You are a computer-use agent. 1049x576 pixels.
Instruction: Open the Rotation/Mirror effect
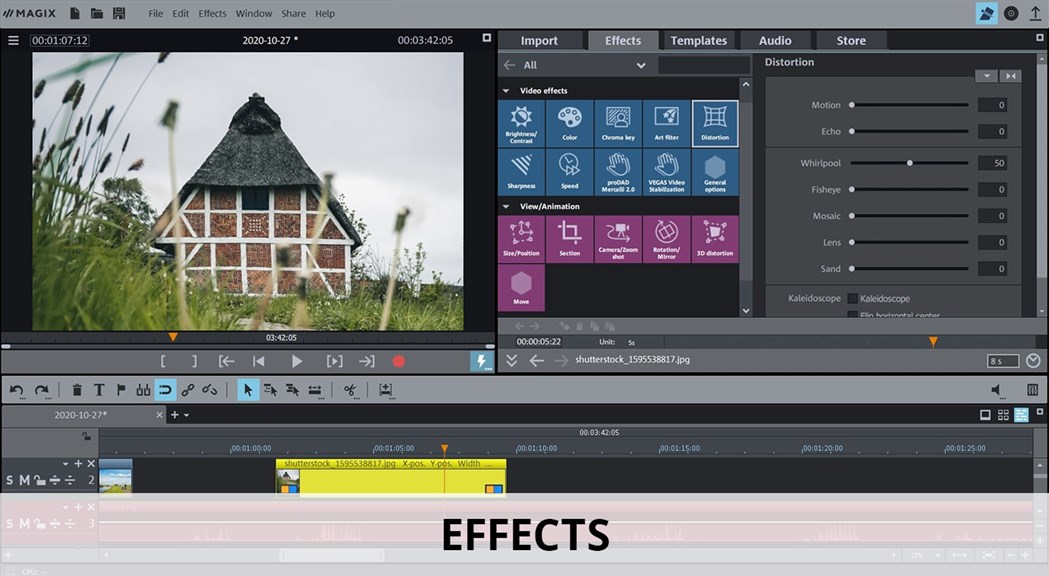click(666, 238)
